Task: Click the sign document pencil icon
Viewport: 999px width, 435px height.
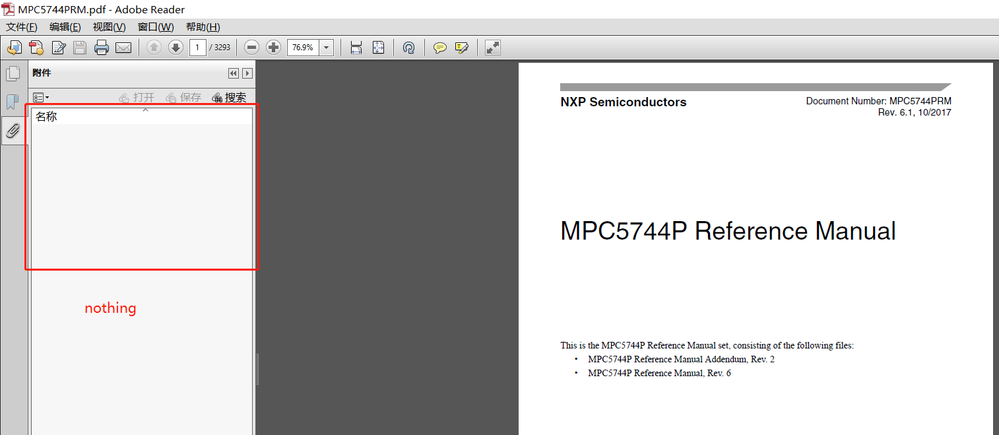Action: [59, 47]
